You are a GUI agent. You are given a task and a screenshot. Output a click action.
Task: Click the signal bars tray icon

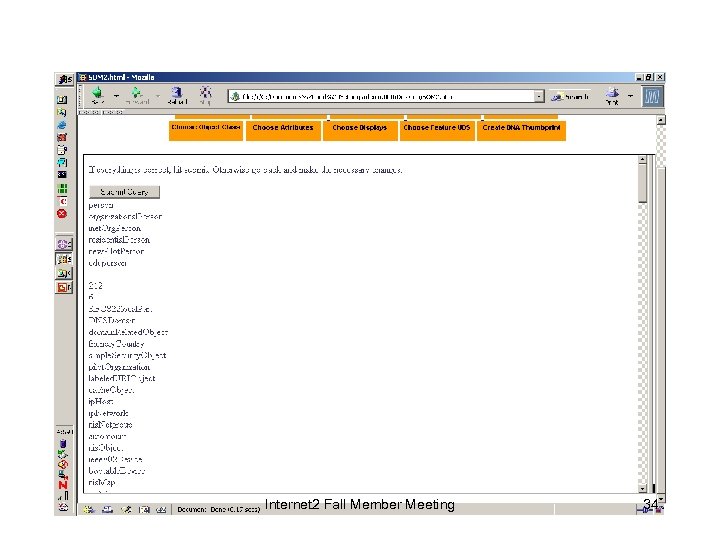point(64,496)
